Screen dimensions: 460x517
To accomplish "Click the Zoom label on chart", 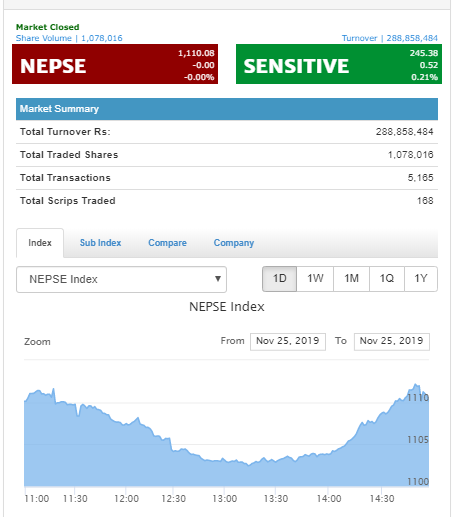I will tap(37, 342).
